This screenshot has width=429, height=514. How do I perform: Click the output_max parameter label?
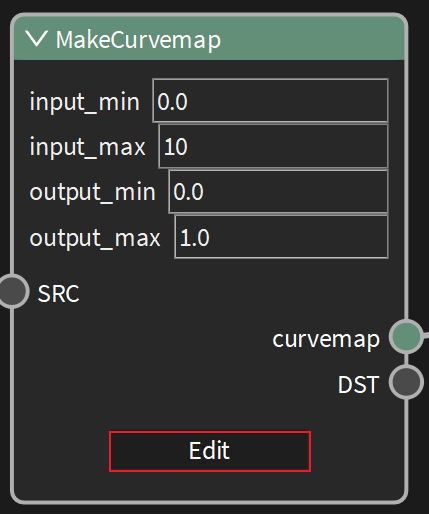(x=95, y=238)
